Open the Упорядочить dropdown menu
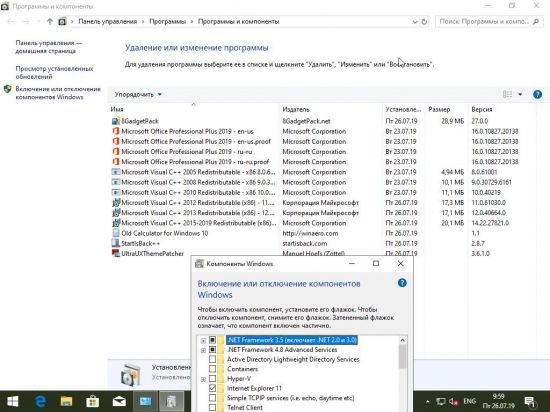The image size is (550, 412). [x=138, y=94]
